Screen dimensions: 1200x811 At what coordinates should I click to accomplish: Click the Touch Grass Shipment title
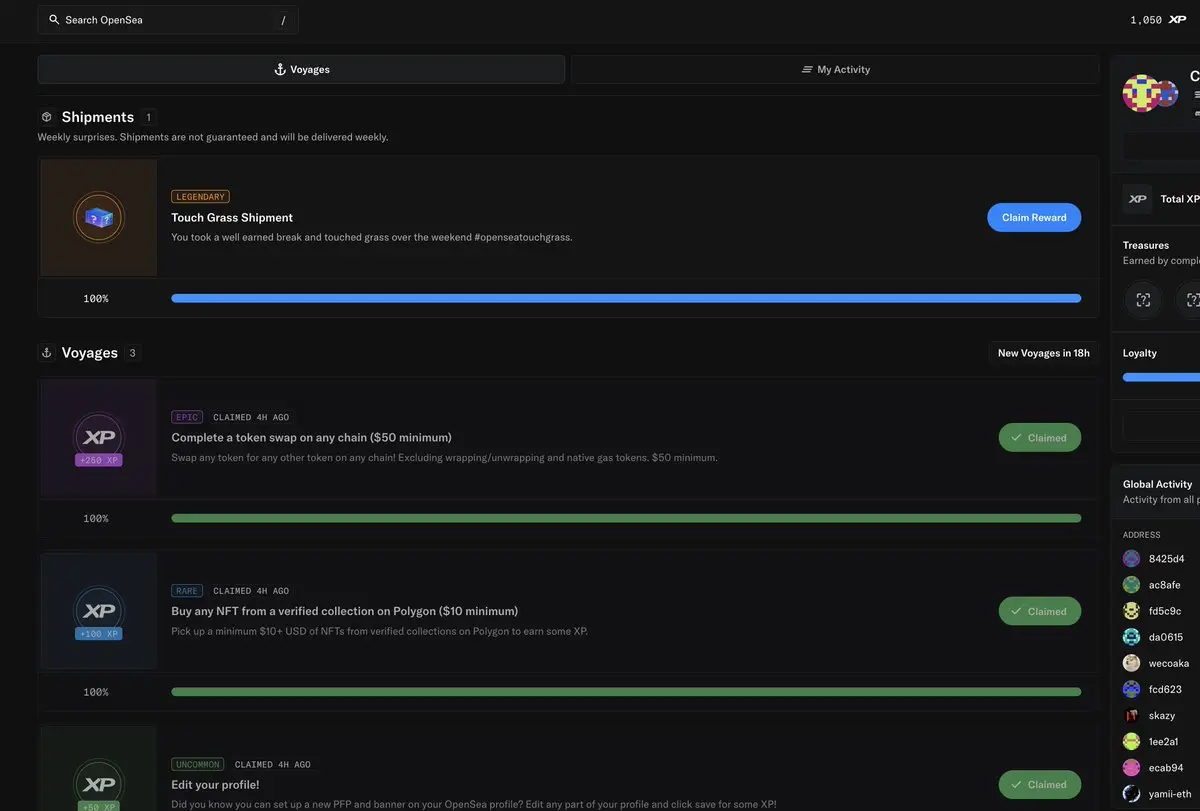(232, 217)
